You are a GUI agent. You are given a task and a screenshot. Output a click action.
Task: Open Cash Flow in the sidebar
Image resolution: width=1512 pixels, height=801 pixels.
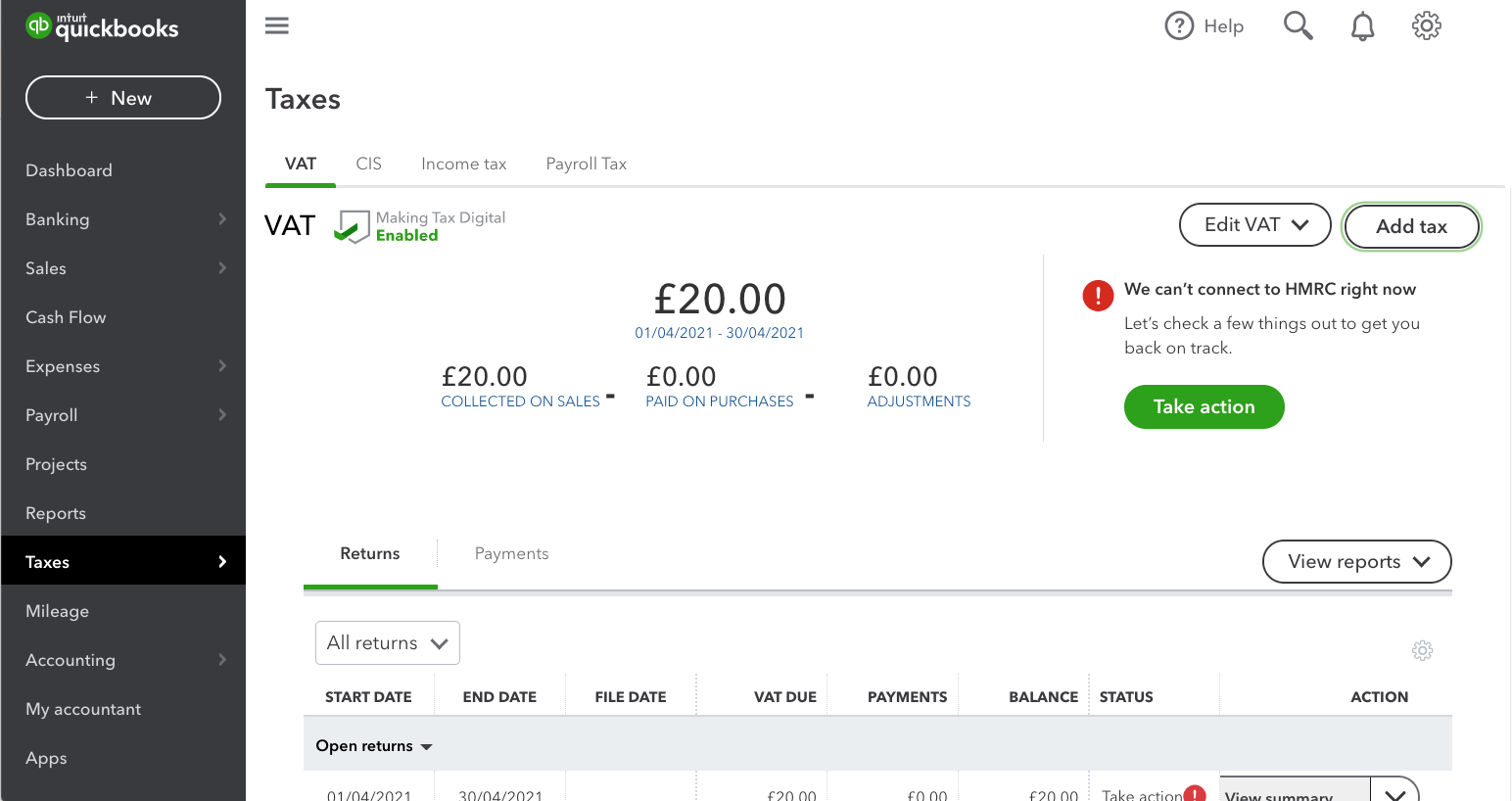click(66, 317)
